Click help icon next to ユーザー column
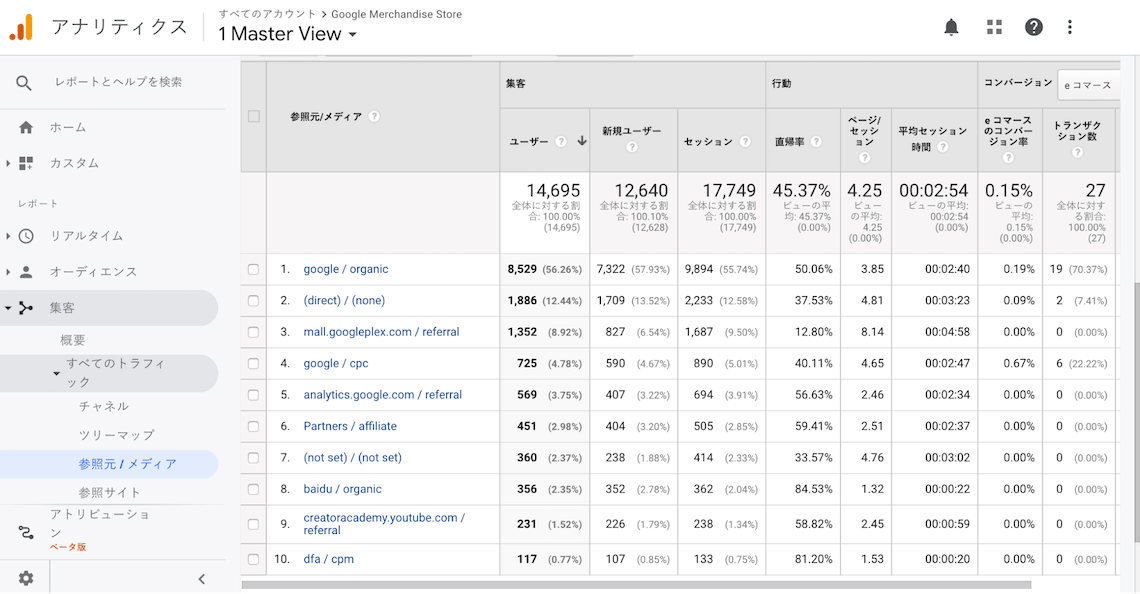The width and height of the screenshot is (1140, 594). (561, 141)
